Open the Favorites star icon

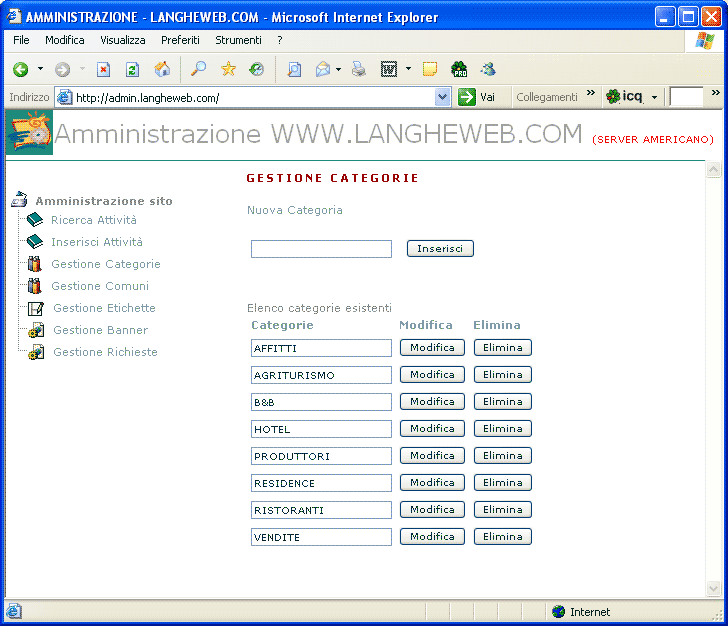pyautogui.click(x=228, y=69)
